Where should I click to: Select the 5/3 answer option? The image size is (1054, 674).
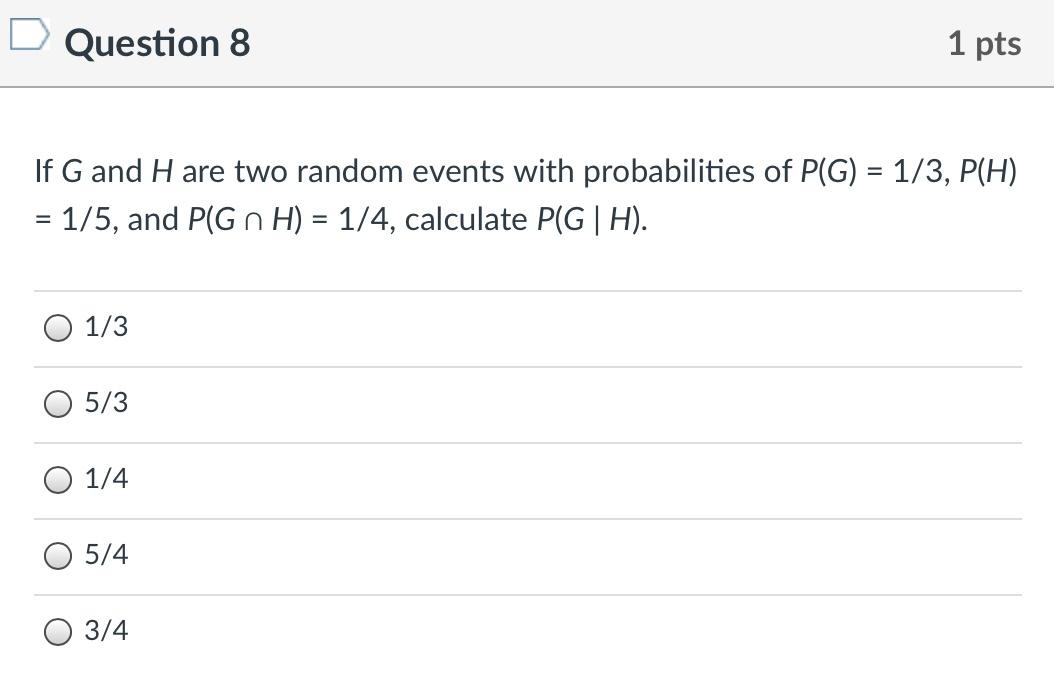coord(58,403)
